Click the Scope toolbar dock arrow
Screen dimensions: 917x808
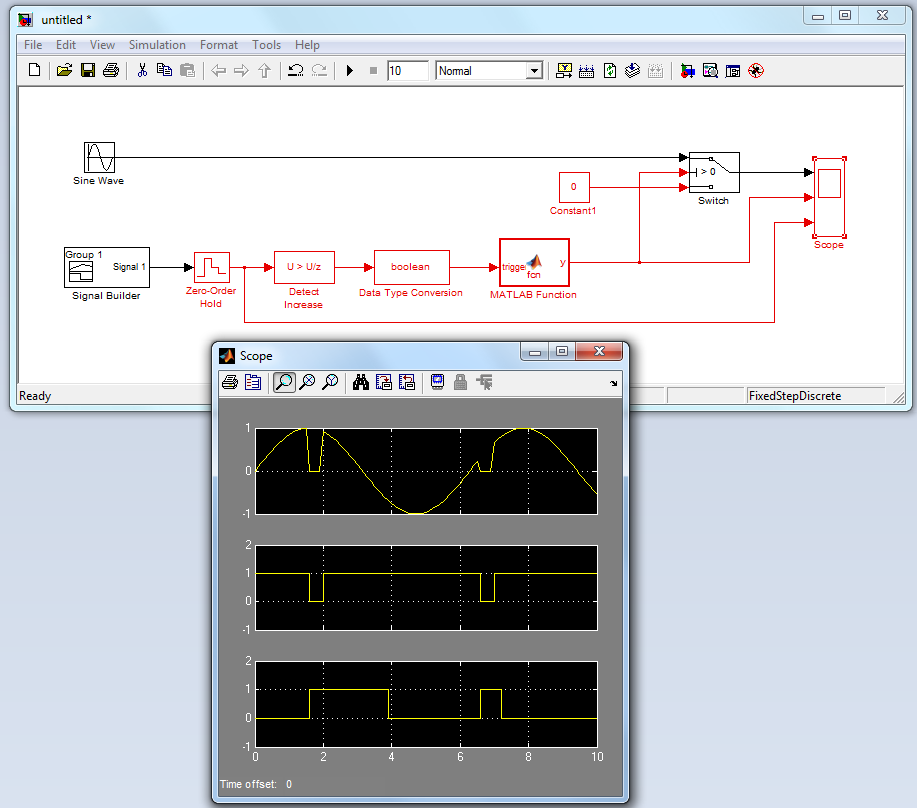point(613,384)
